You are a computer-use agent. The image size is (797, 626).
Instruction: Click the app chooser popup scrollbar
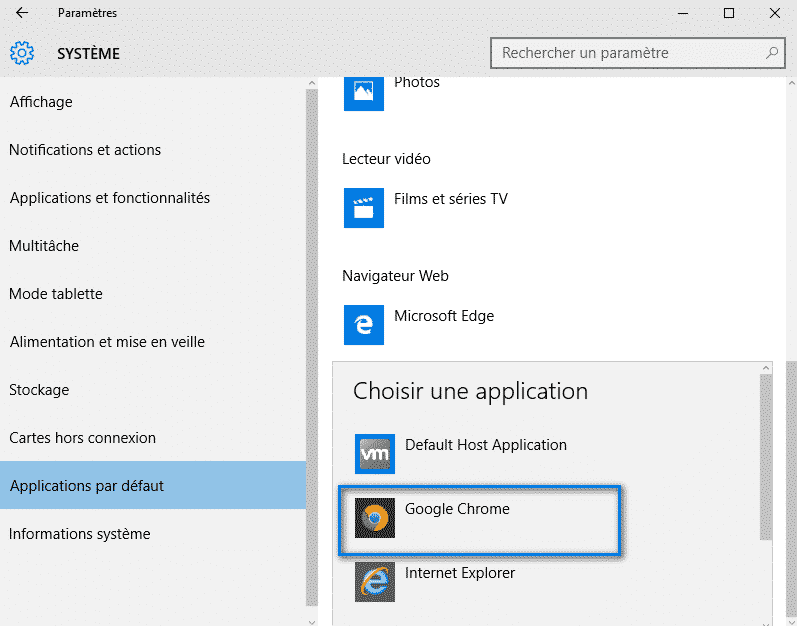point(766,460)
